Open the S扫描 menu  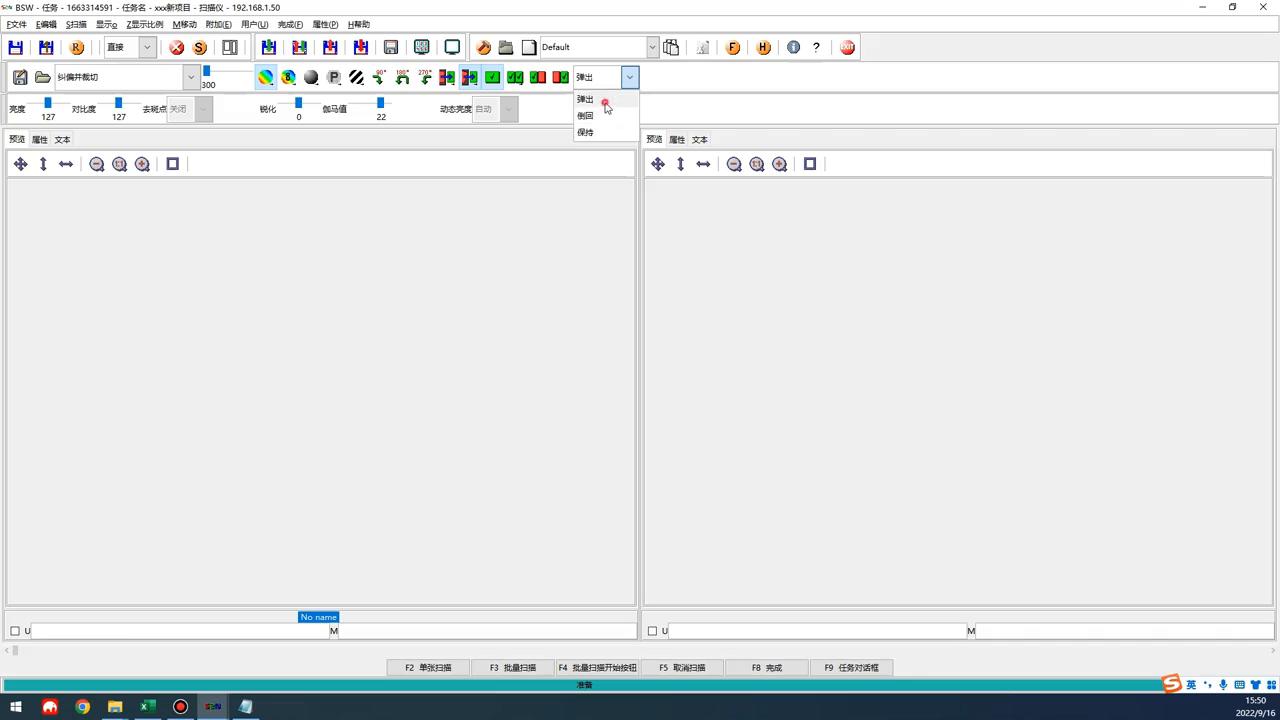[x=76, y=24]
